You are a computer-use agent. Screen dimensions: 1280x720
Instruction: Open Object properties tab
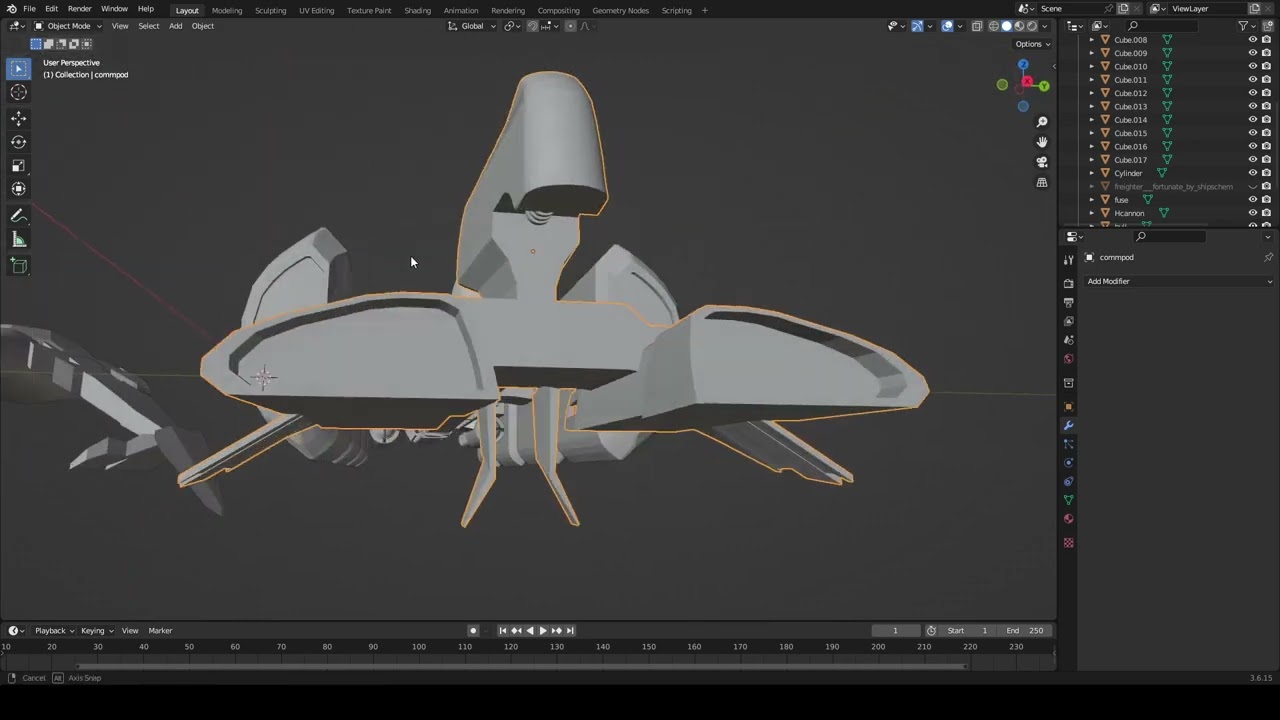(1068, 406)
